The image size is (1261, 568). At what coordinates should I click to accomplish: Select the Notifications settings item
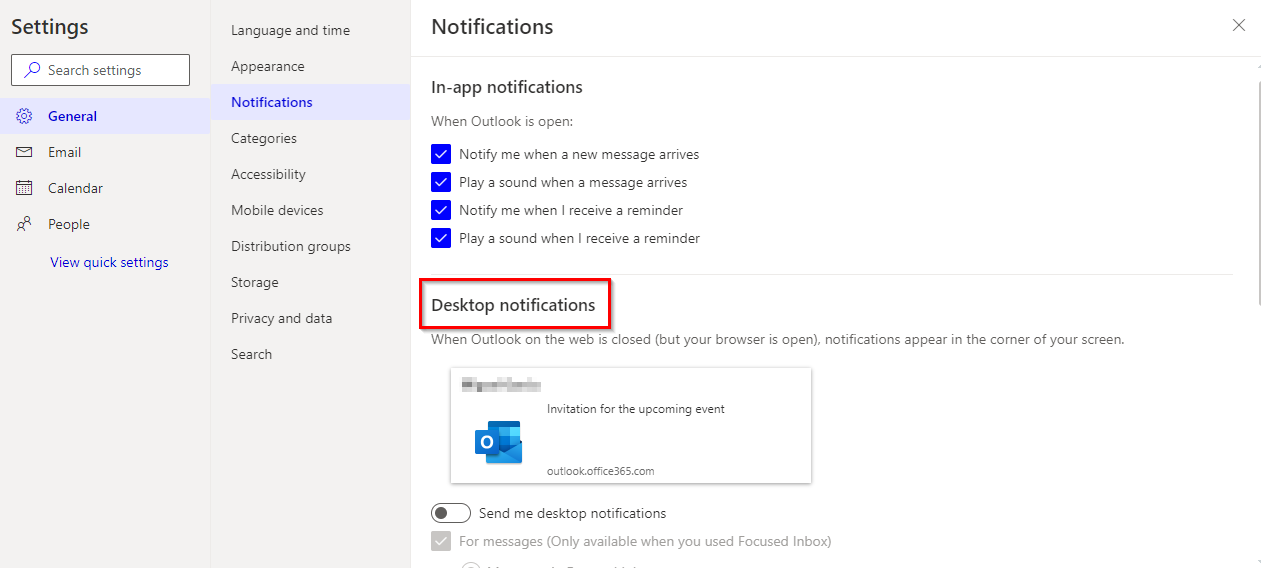click(310, 102)
